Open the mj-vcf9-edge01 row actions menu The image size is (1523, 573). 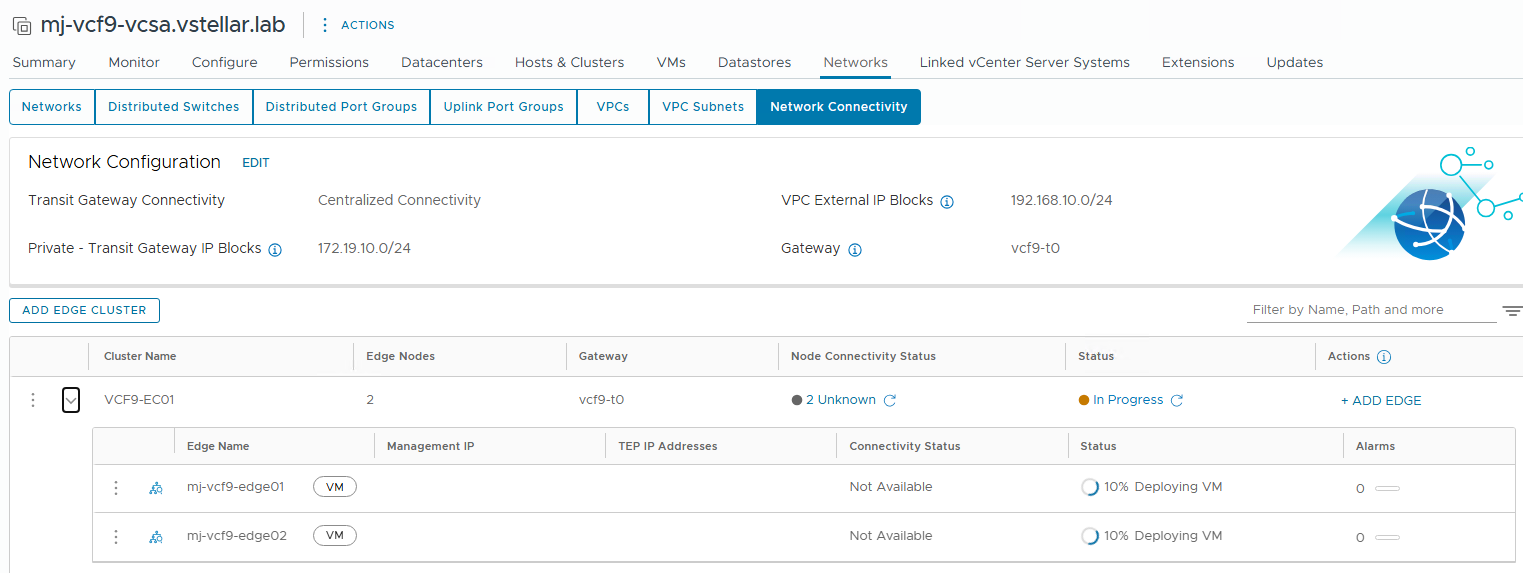(116, 488)
